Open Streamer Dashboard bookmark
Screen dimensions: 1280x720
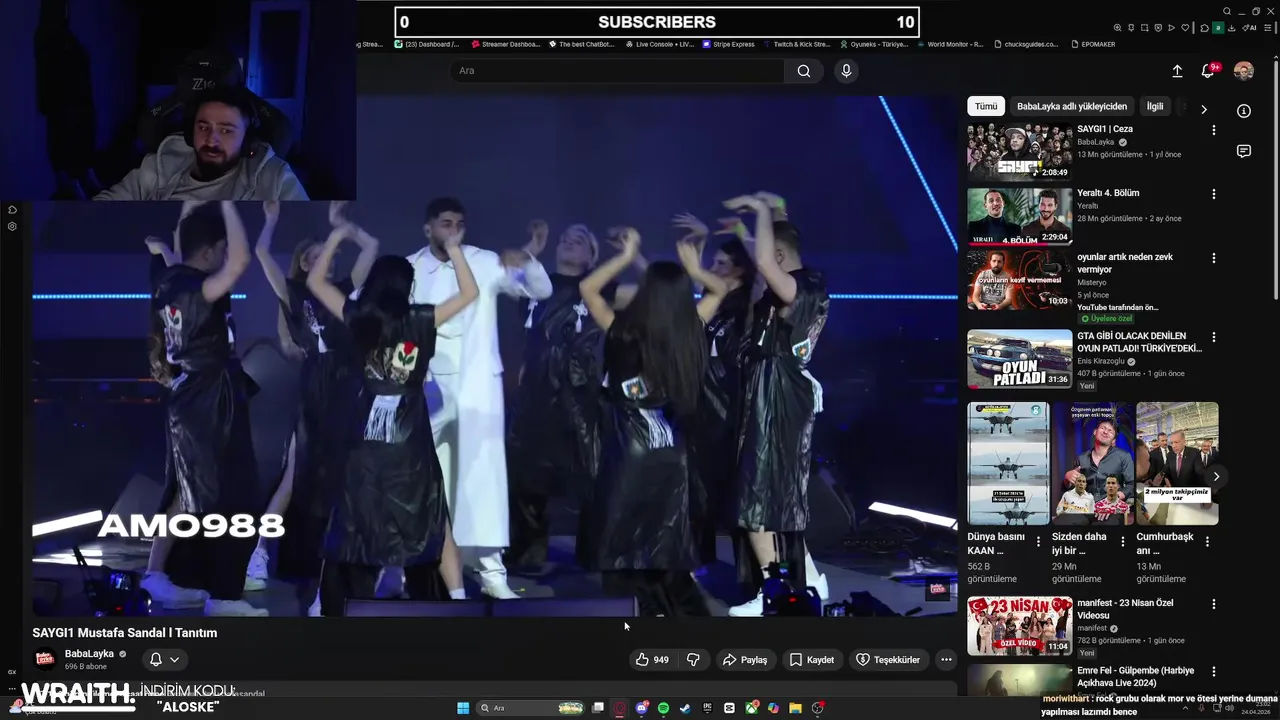coord(505,44)
